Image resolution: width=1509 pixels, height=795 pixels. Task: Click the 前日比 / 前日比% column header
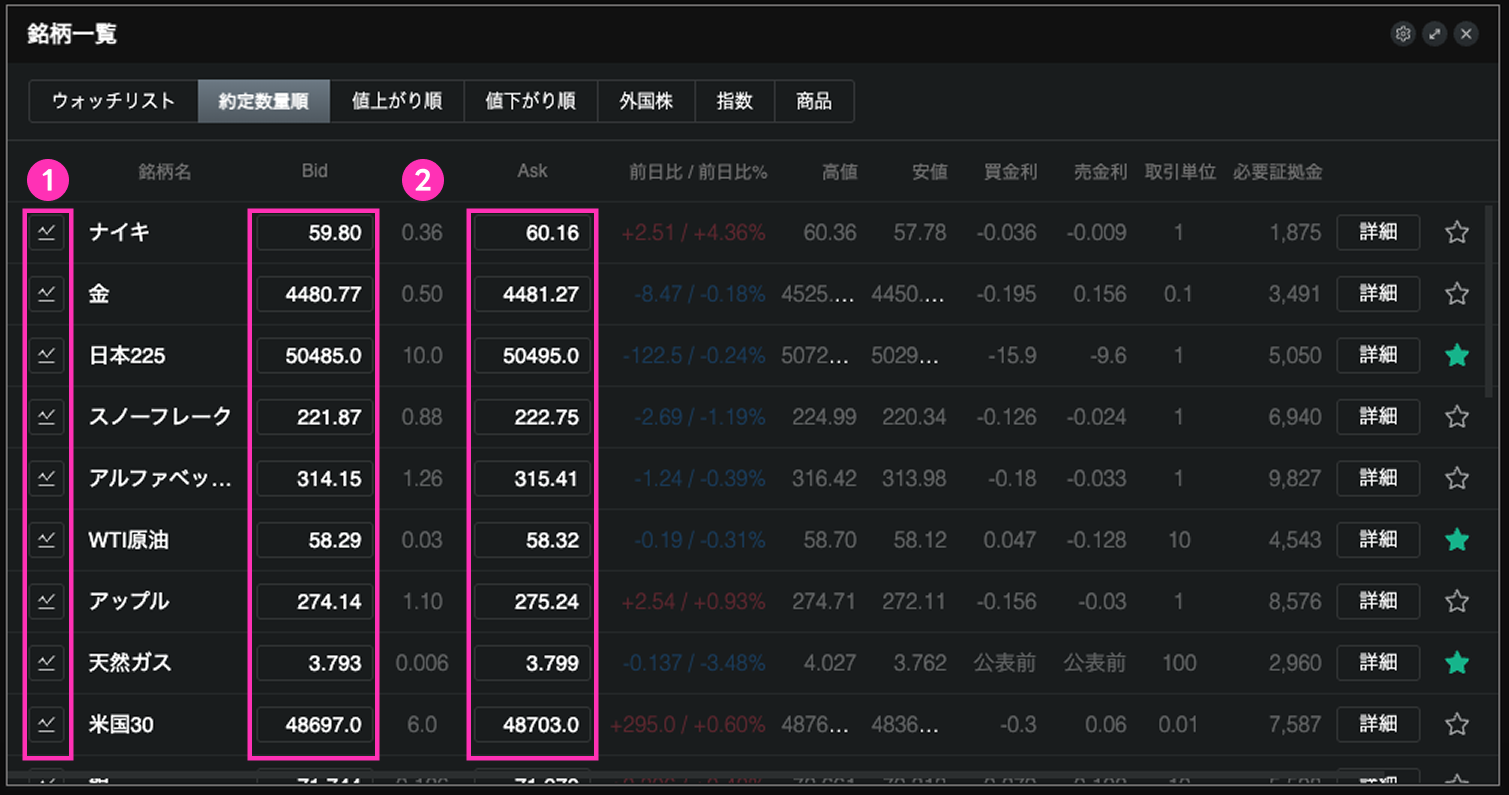698,172
